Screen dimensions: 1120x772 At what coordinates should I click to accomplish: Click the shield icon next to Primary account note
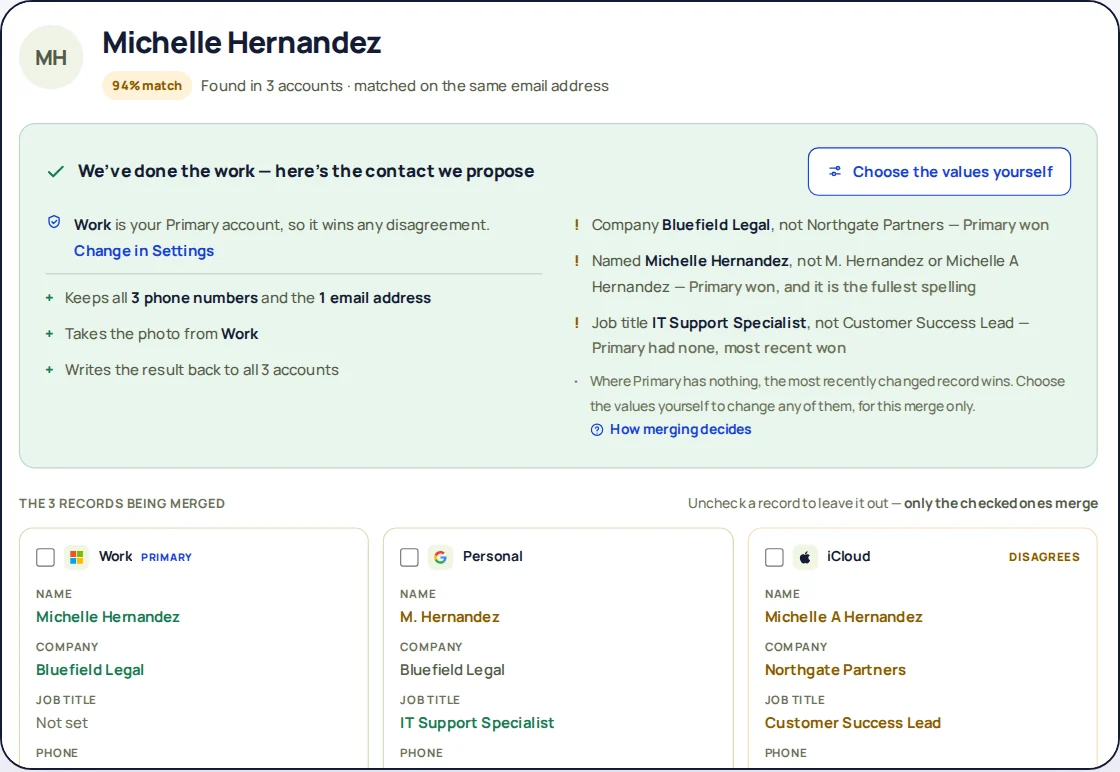pos(54,223)
